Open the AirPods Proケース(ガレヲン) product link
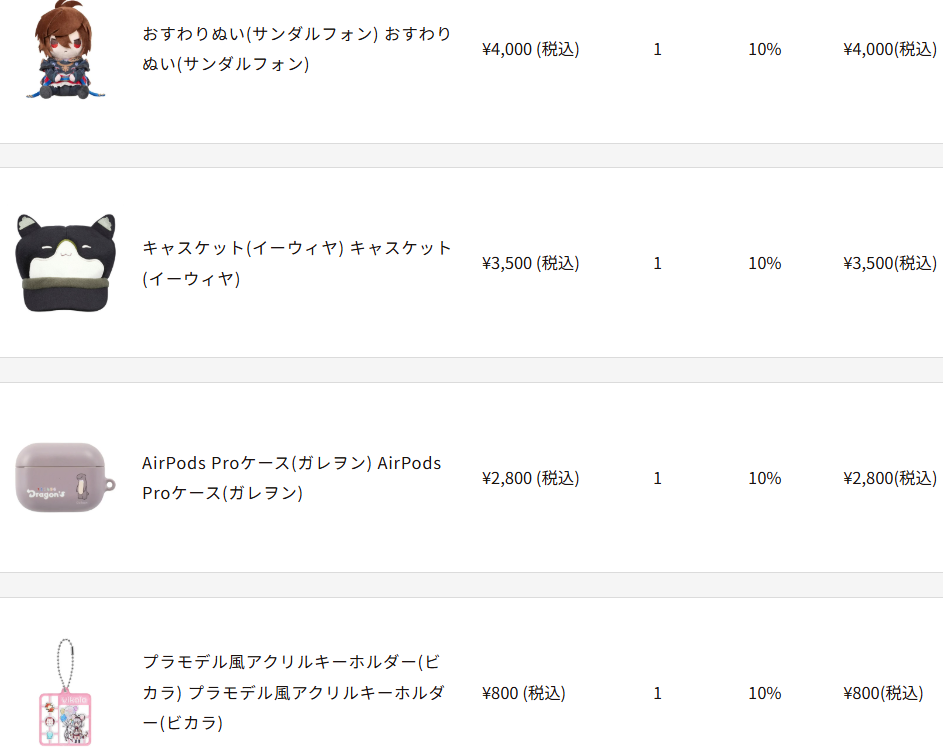Viewport: 943px width, 752px height. pyautogui.click(x=292, y=478)
